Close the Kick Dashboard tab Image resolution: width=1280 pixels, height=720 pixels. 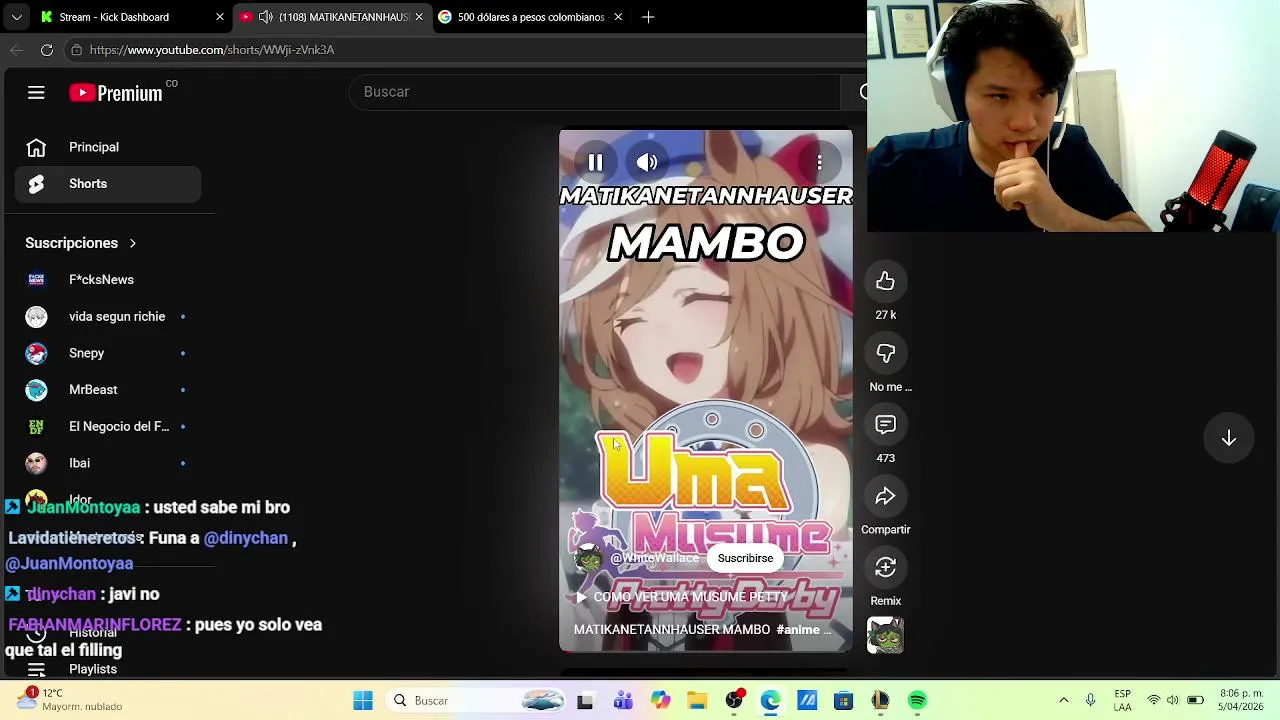(x=220, y=17)
